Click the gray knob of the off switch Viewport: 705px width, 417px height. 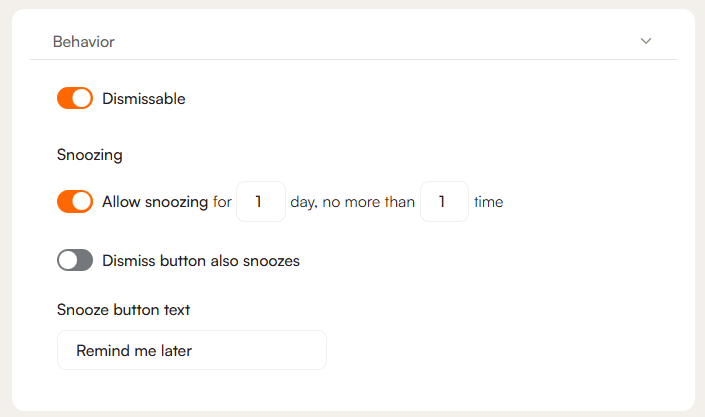[67, 261]
